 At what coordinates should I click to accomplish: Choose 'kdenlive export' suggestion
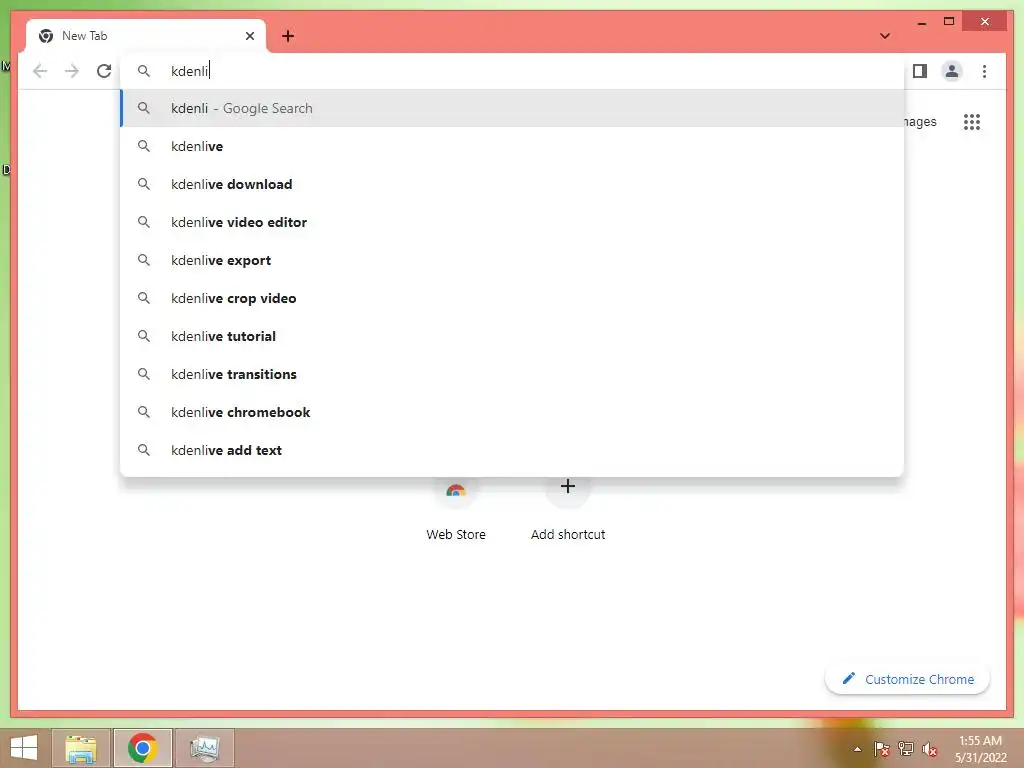(x=513, y=260)
